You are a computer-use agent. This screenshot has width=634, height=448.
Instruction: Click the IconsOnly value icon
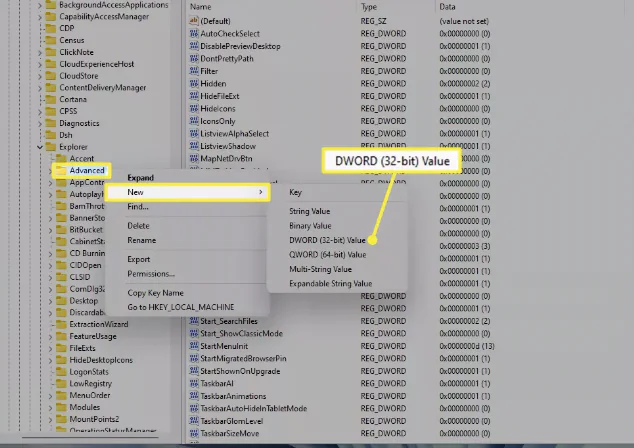tap(194, 121)
